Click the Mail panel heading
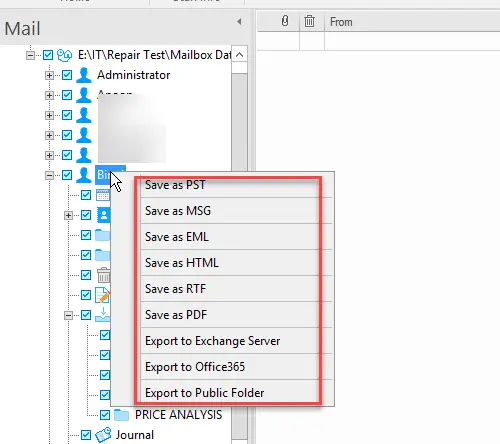The height and width of the screenshot is (444, 500). click(x=22, y=28)
